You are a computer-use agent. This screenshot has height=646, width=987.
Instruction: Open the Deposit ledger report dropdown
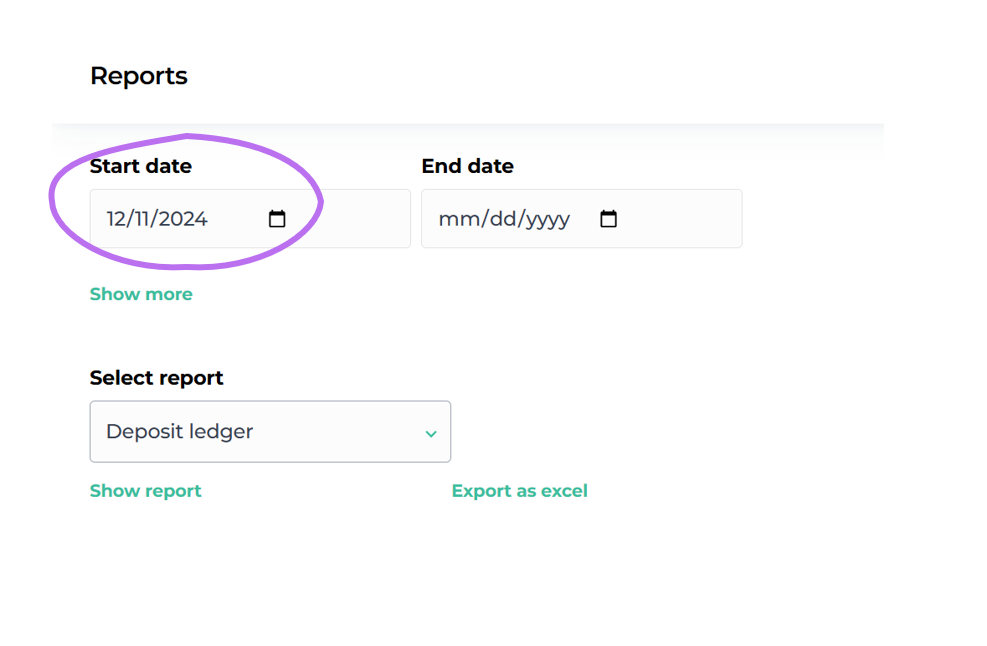pos(270,432)
